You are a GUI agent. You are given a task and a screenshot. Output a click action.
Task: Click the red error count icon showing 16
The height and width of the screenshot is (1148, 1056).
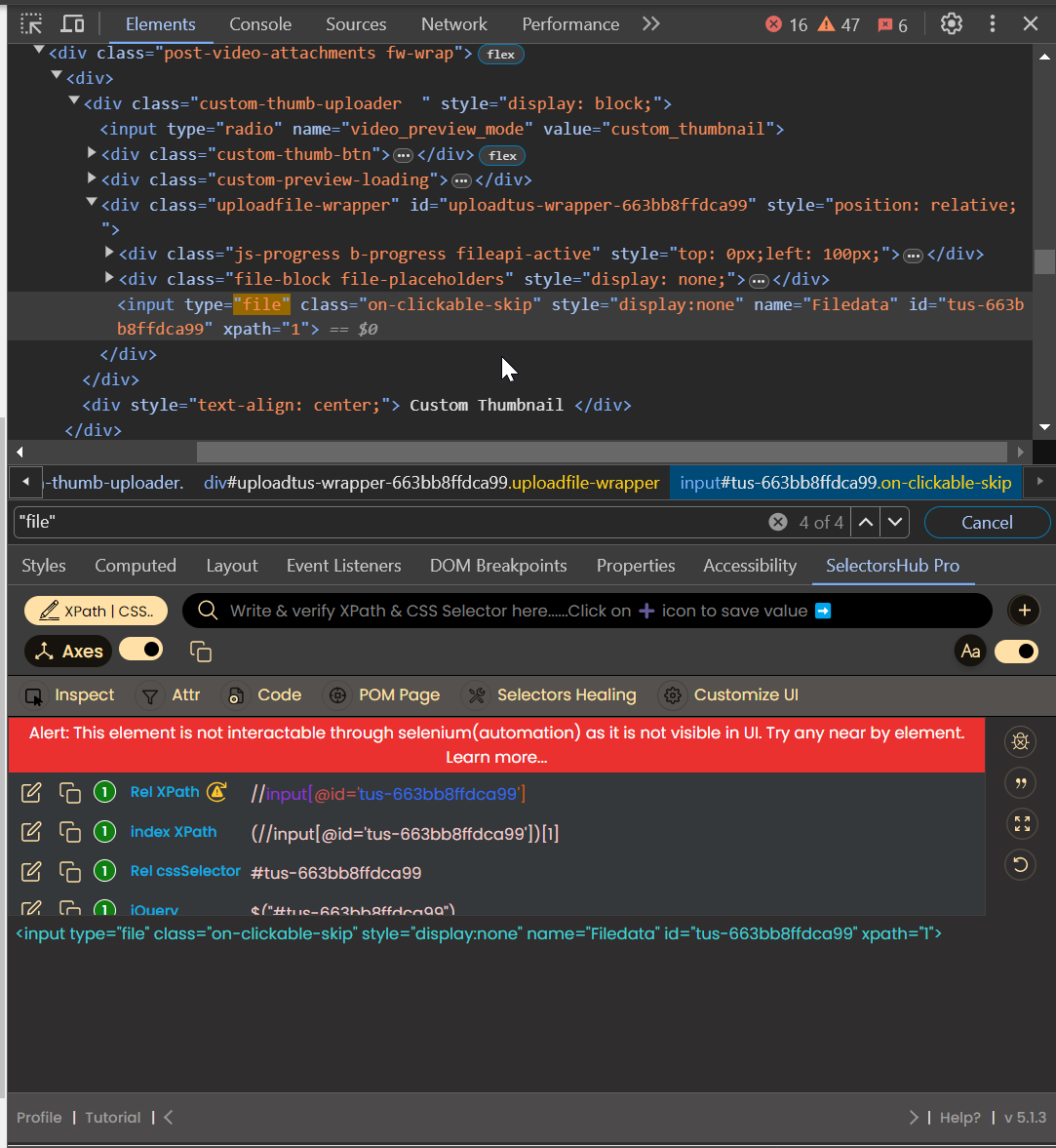pyautogui.click(x=773, y=24)
